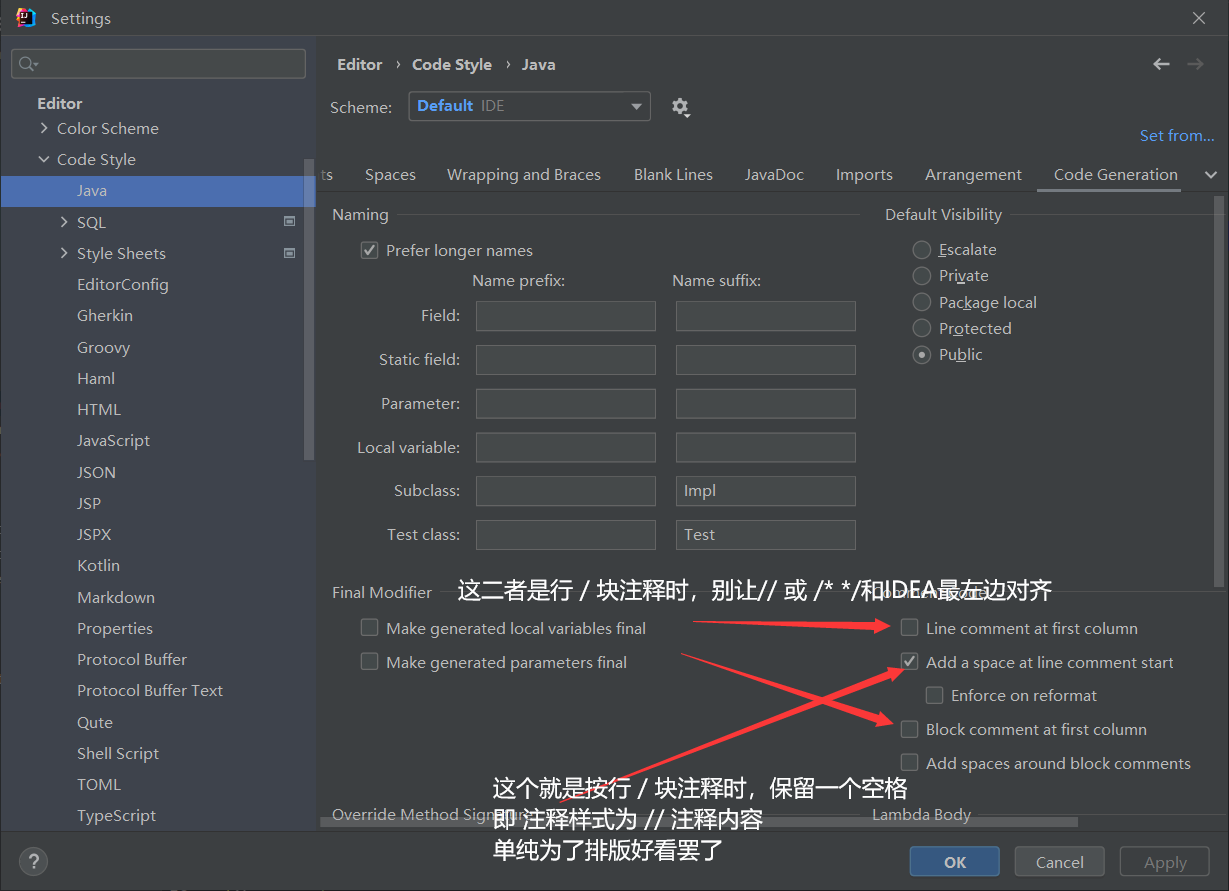Click the right panel vertical scrollbar

click(x=1218, y=391)
